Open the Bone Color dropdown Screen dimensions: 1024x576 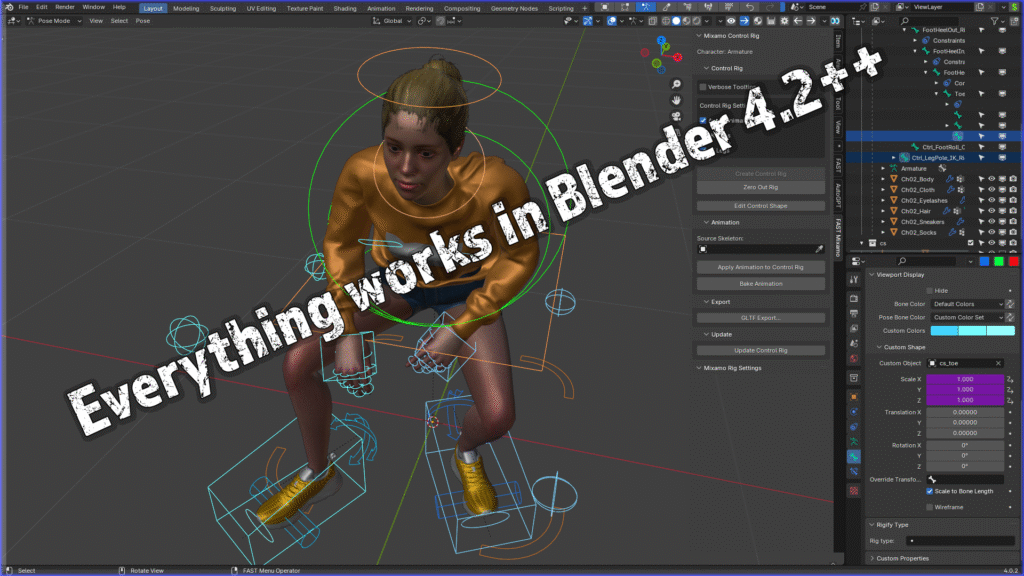pyautogui.click(x=967, y=304)
